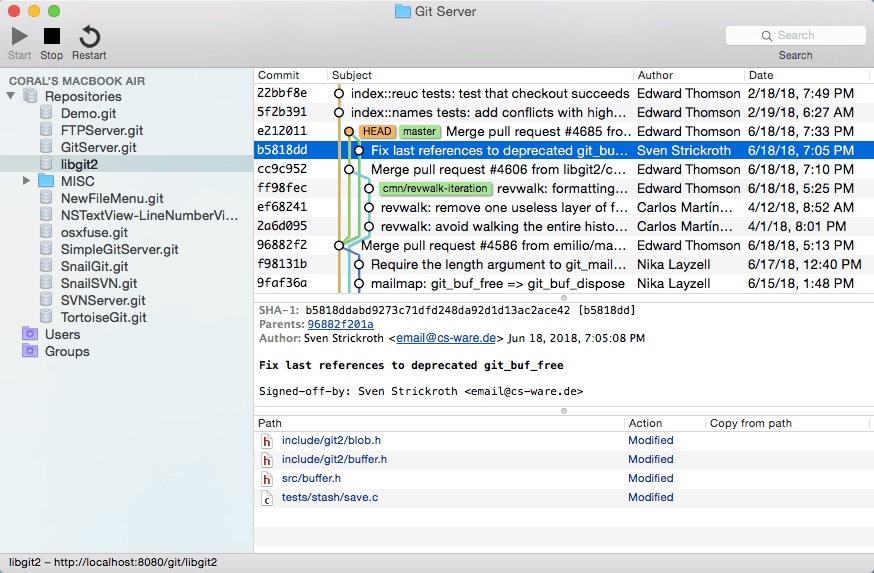Image resolution: width=874 pixels, height=573 pixels.
Task: Expand the MISC folder disclosure triangle
Action: coord(26,181)
